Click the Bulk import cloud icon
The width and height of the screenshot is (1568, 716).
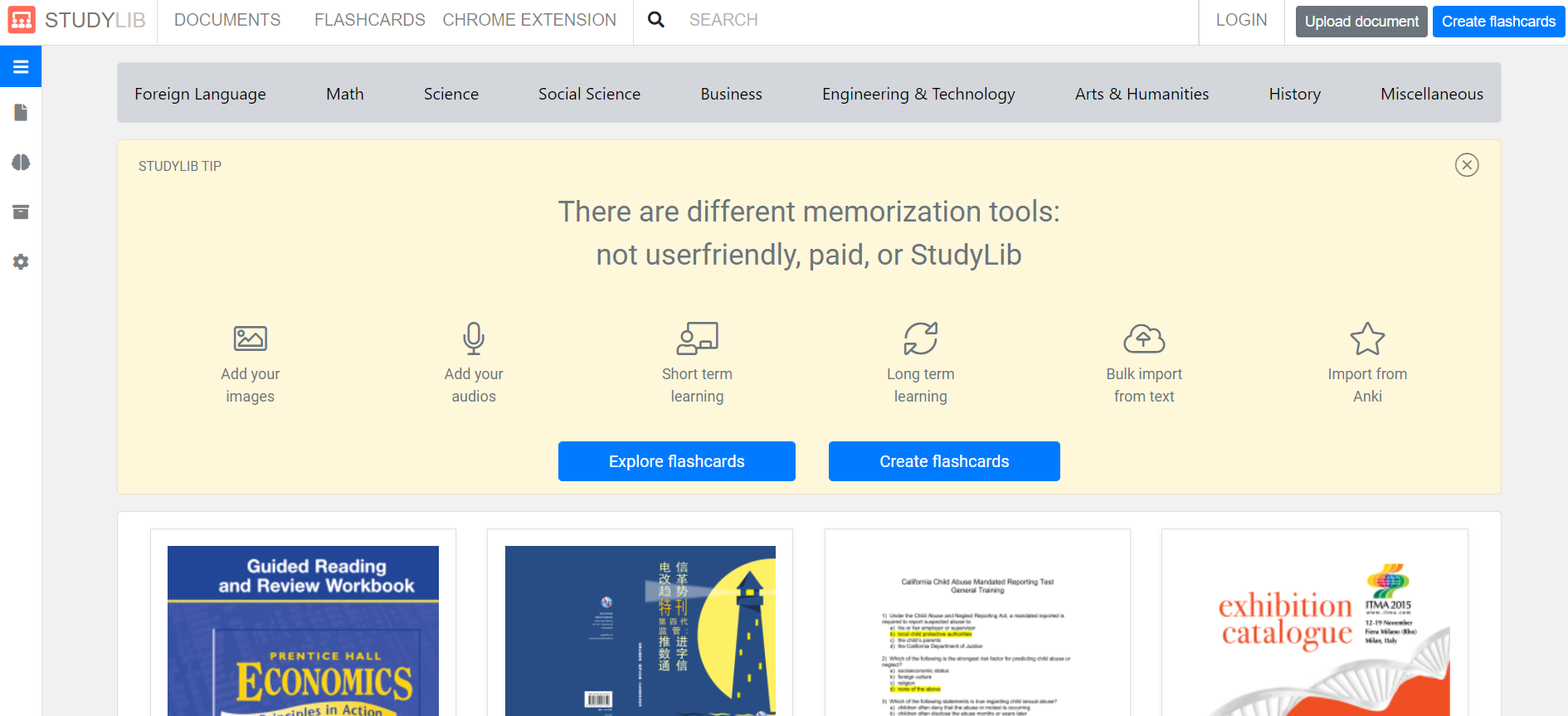click(x=1144, y=339)
